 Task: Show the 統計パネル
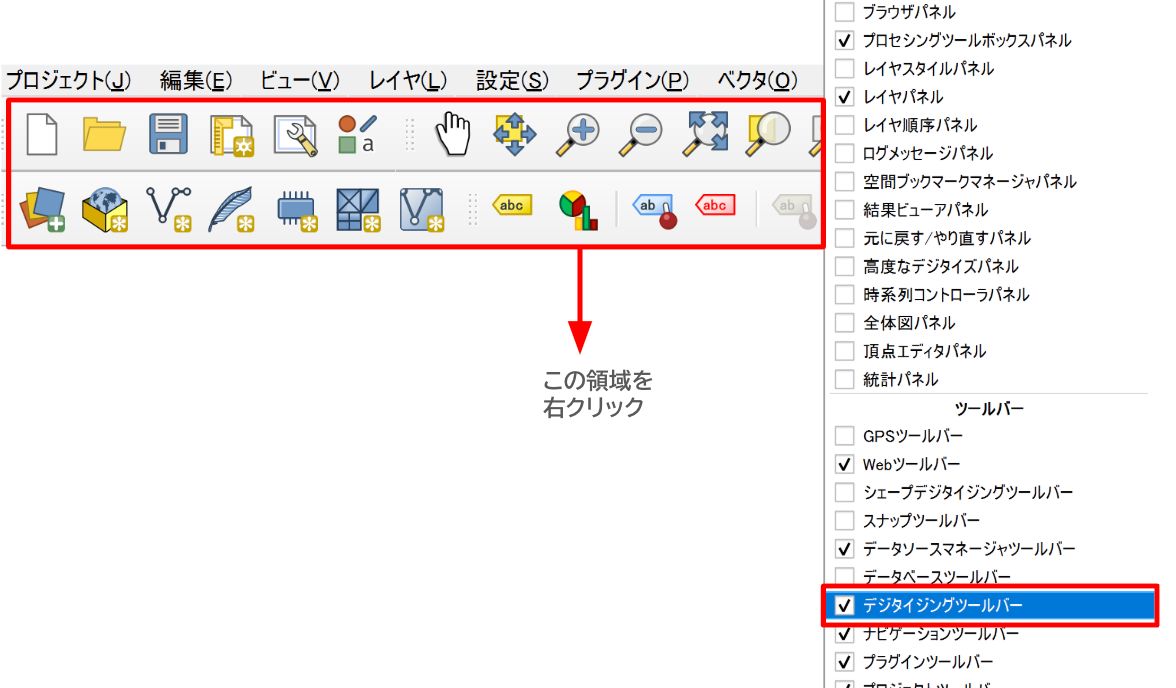844,379
